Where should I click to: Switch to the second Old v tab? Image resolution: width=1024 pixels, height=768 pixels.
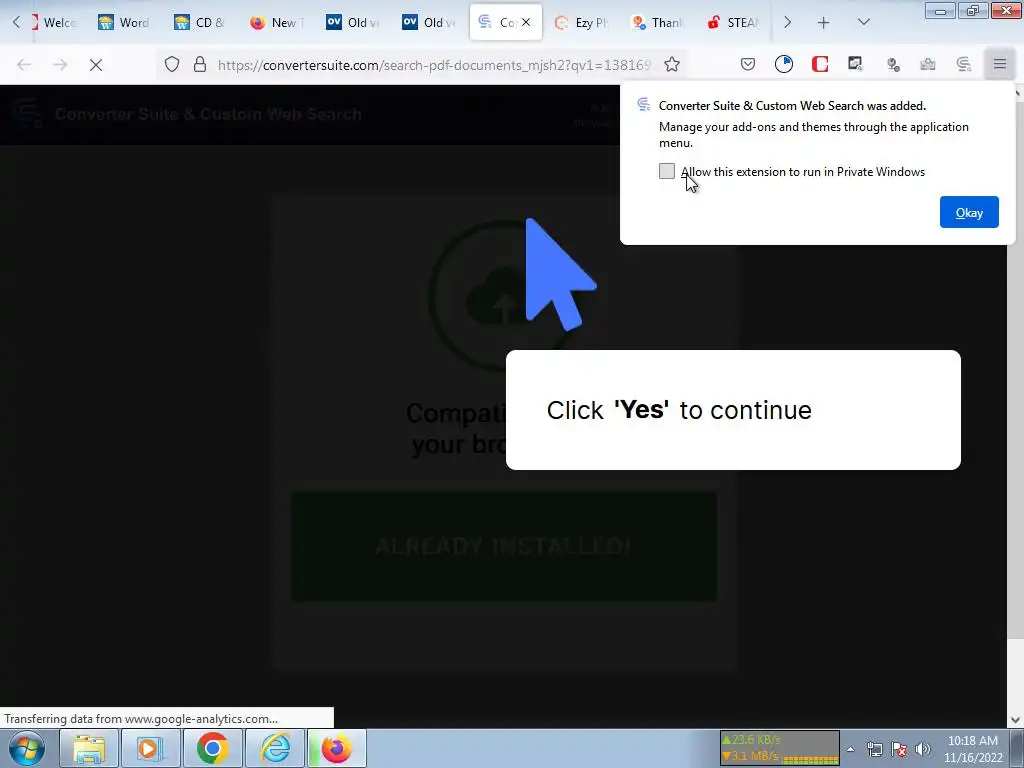click(429, 22)
